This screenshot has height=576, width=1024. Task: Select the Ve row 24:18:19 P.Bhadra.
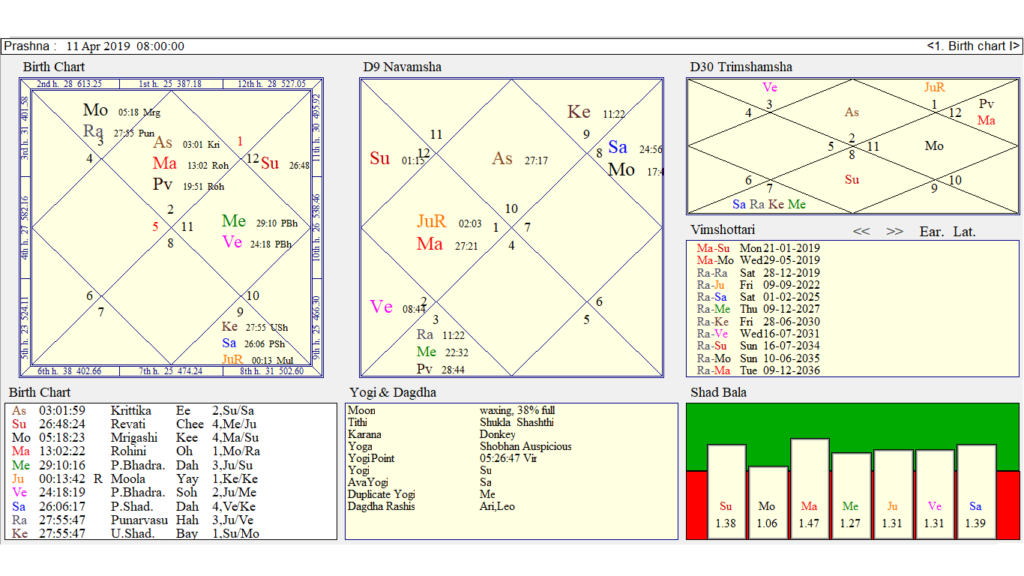tap(133, 492)
